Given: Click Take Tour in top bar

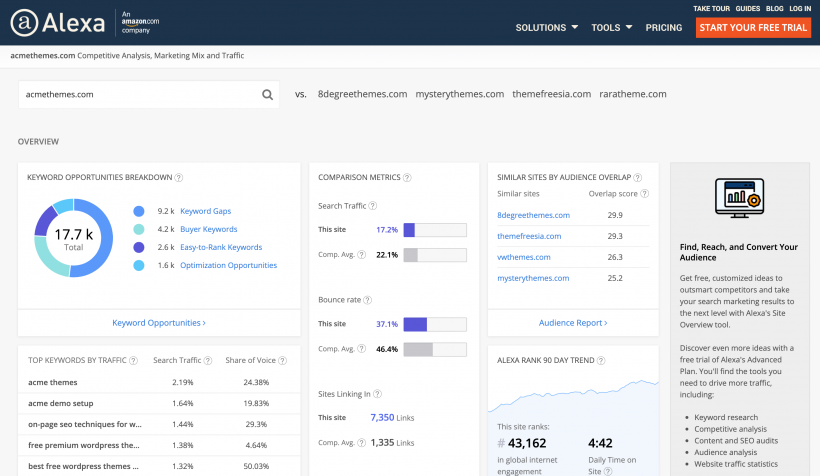Looking at the screenshot, I should tap(711, 9).
